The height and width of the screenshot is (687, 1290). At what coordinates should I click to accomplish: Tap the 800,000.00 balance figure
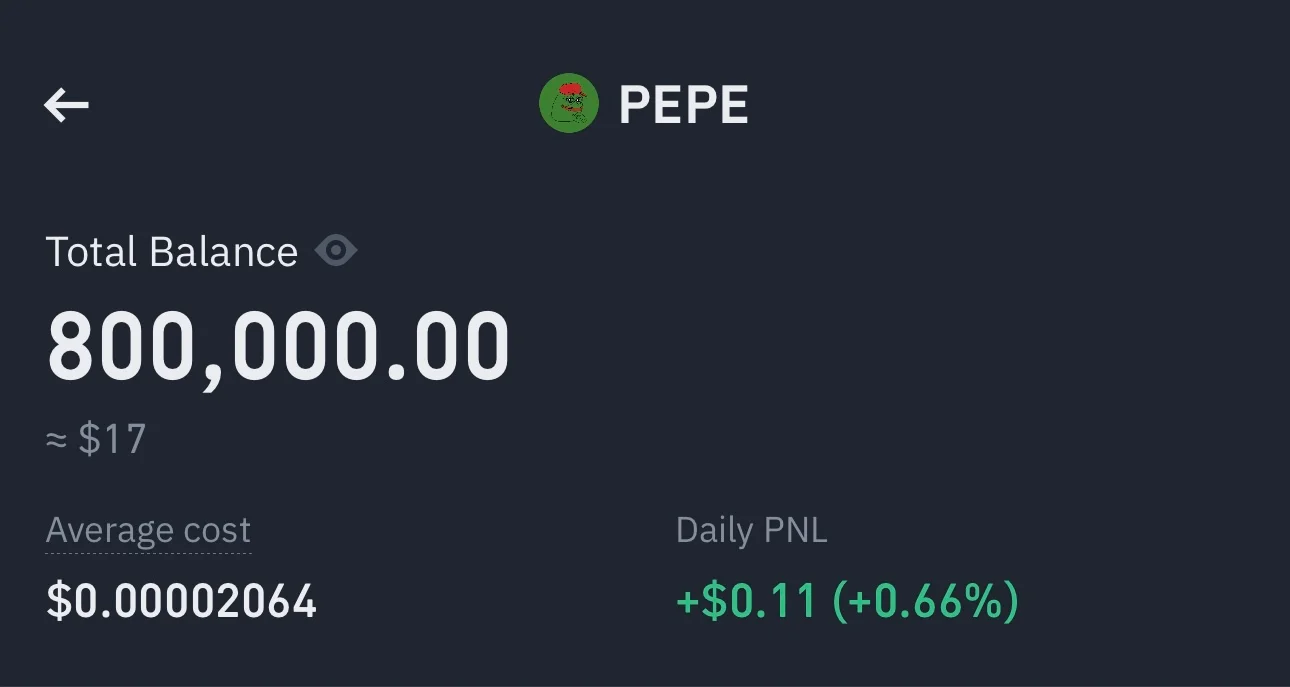pyautogui.click(x=279, y=348)
